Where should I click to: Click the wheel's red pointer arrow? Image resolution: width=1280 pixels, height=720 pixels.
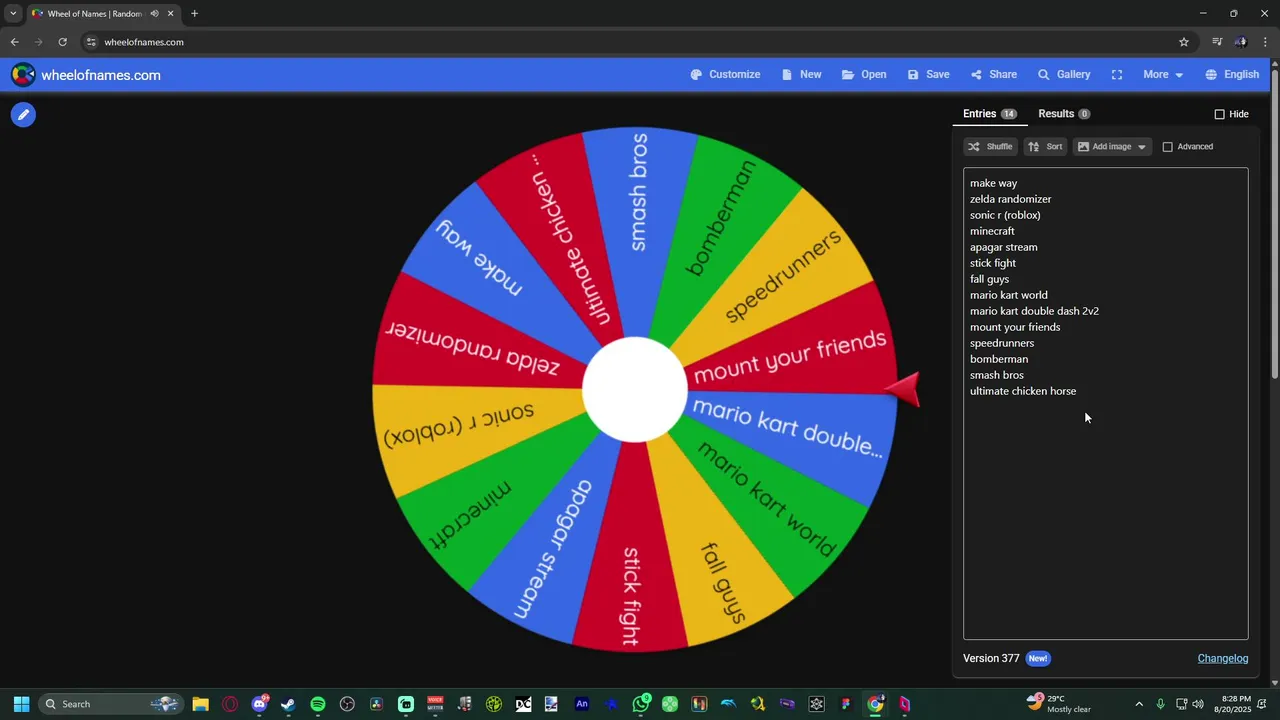click(903, 389)
